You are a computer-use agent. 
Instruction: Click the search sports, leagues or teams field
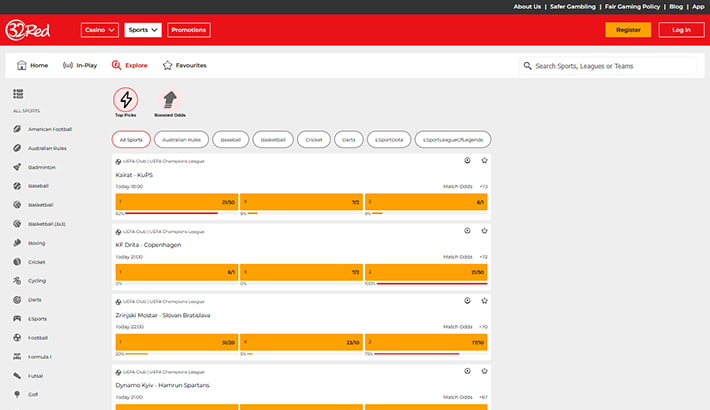click(608, 66)
